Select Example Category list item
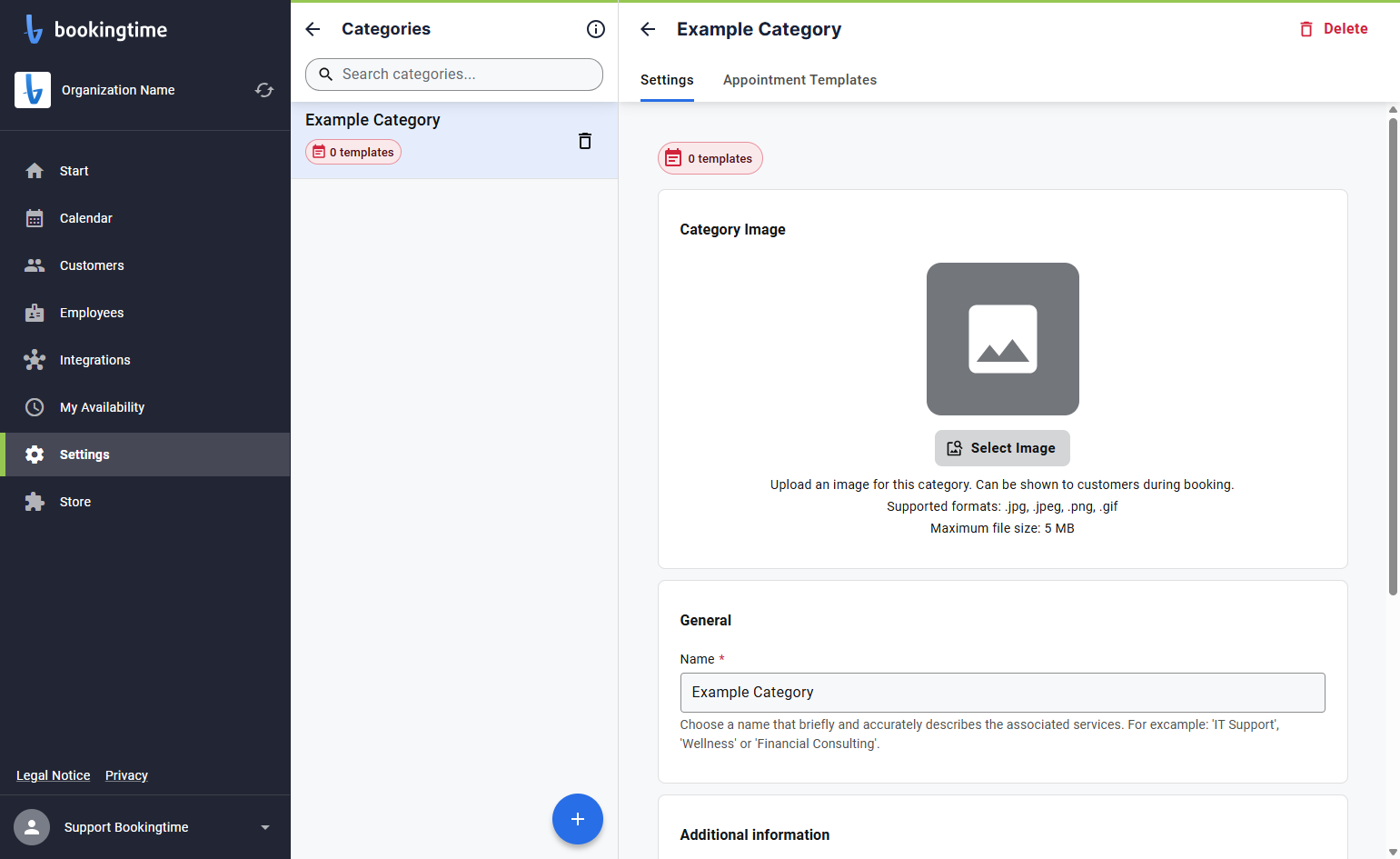 pyautogui.click(x=454, y=140)
